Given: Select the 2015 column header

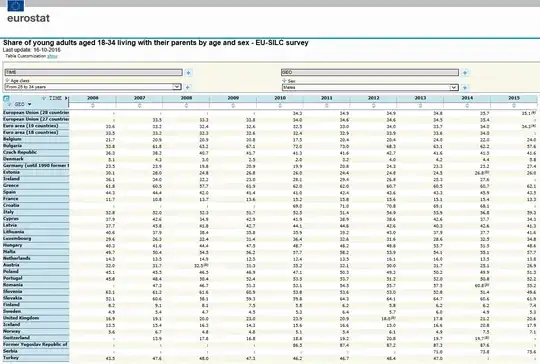Looking at the screenshot, I should (x=514, y=98).
